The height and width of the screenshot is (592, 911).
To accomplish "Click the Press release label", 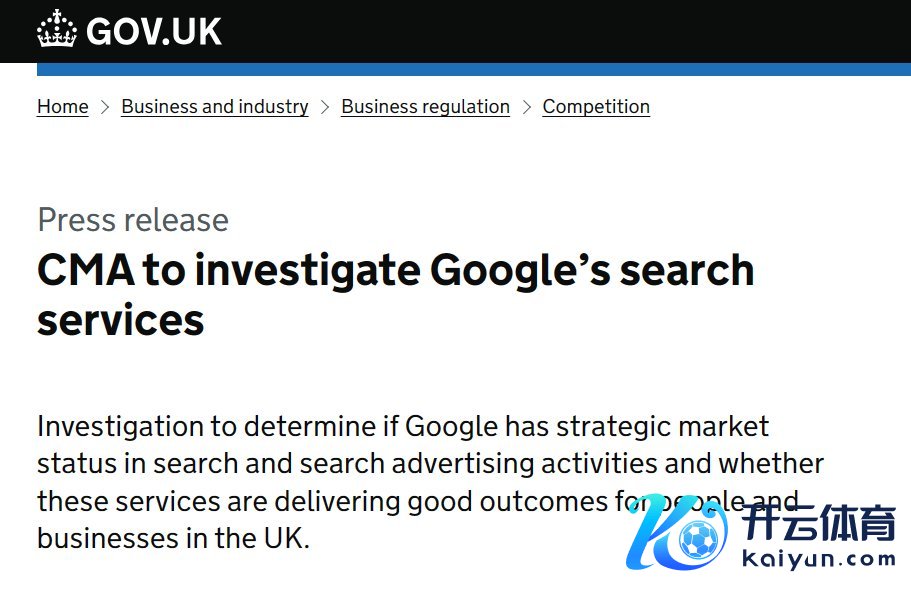I will click(133, 220).
